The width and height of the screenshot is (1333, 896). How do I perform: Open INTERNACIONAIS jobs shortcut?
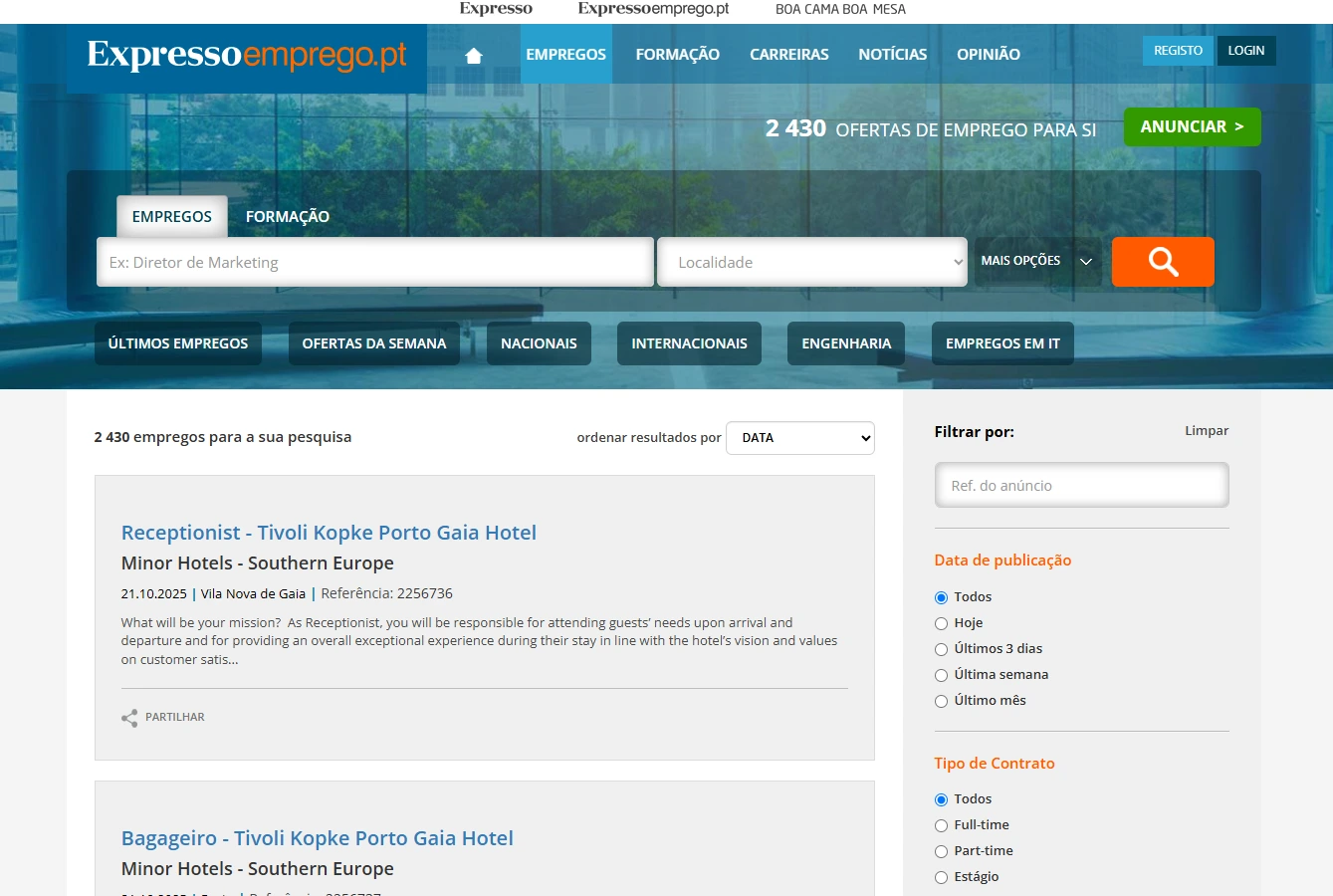tap(689, 343)
